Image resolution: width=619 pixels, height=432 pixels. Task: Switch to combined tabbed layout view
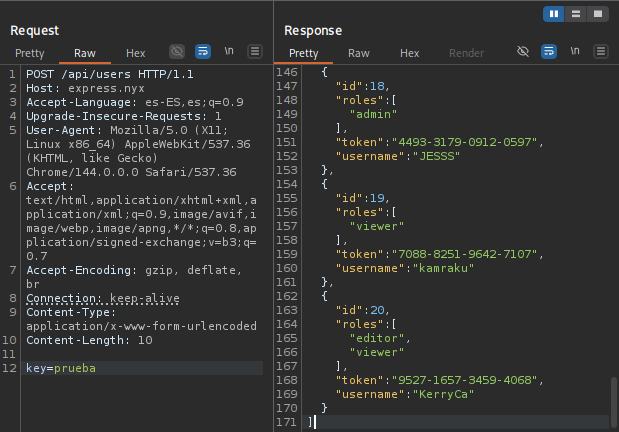597,13
